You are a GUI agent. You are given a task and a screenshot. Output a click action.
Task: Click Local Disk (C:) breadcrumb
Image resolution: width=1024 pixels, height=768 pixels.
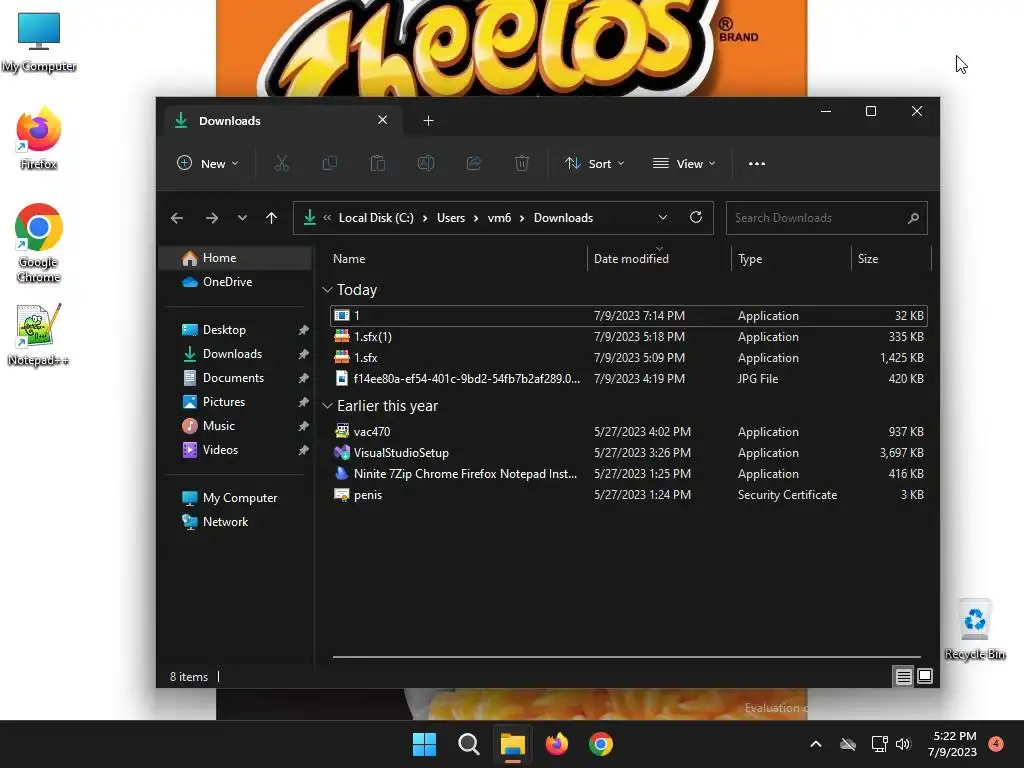[376, 218]
